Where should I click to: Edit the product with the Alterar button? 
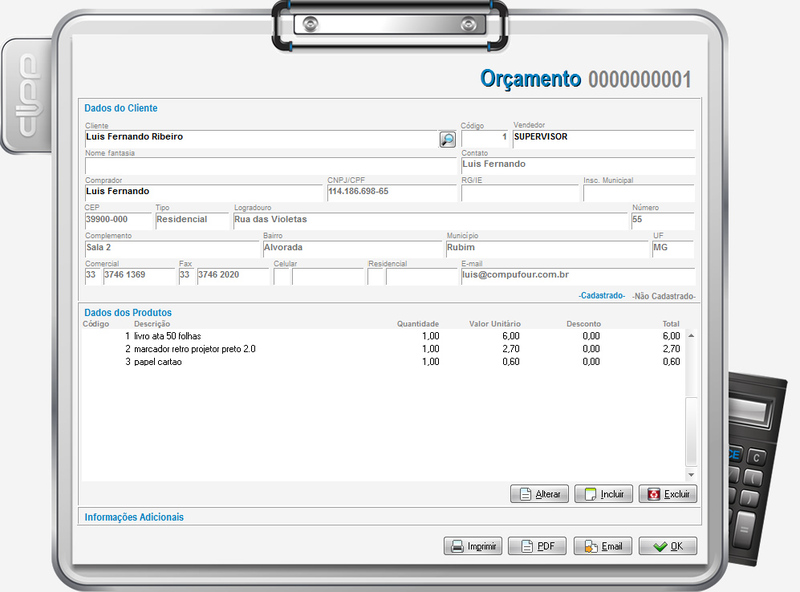539,494
